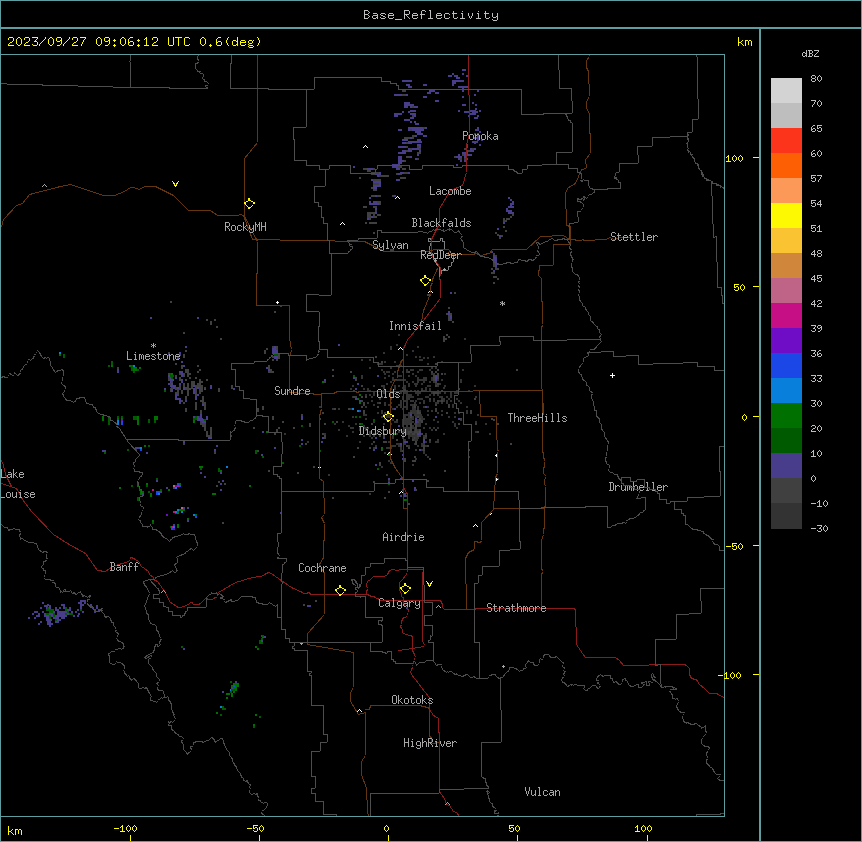The image size is (862, 842).
Task: Pick the magenta 39-42 dBZ legend band
Action: pyautogui.click(x=786, y=315)
